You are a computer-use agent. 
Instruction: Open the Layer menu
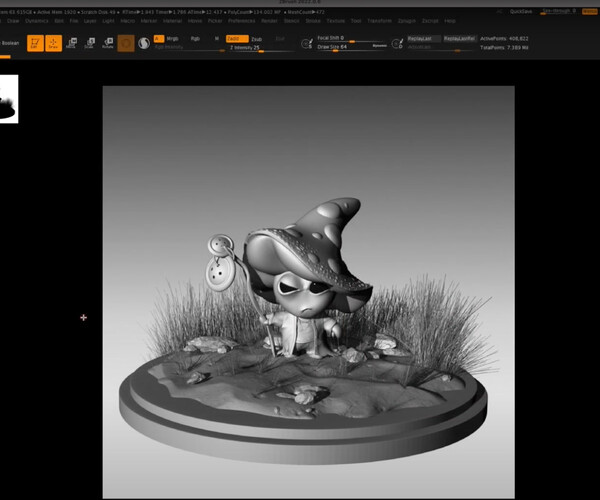coord(90,21)
